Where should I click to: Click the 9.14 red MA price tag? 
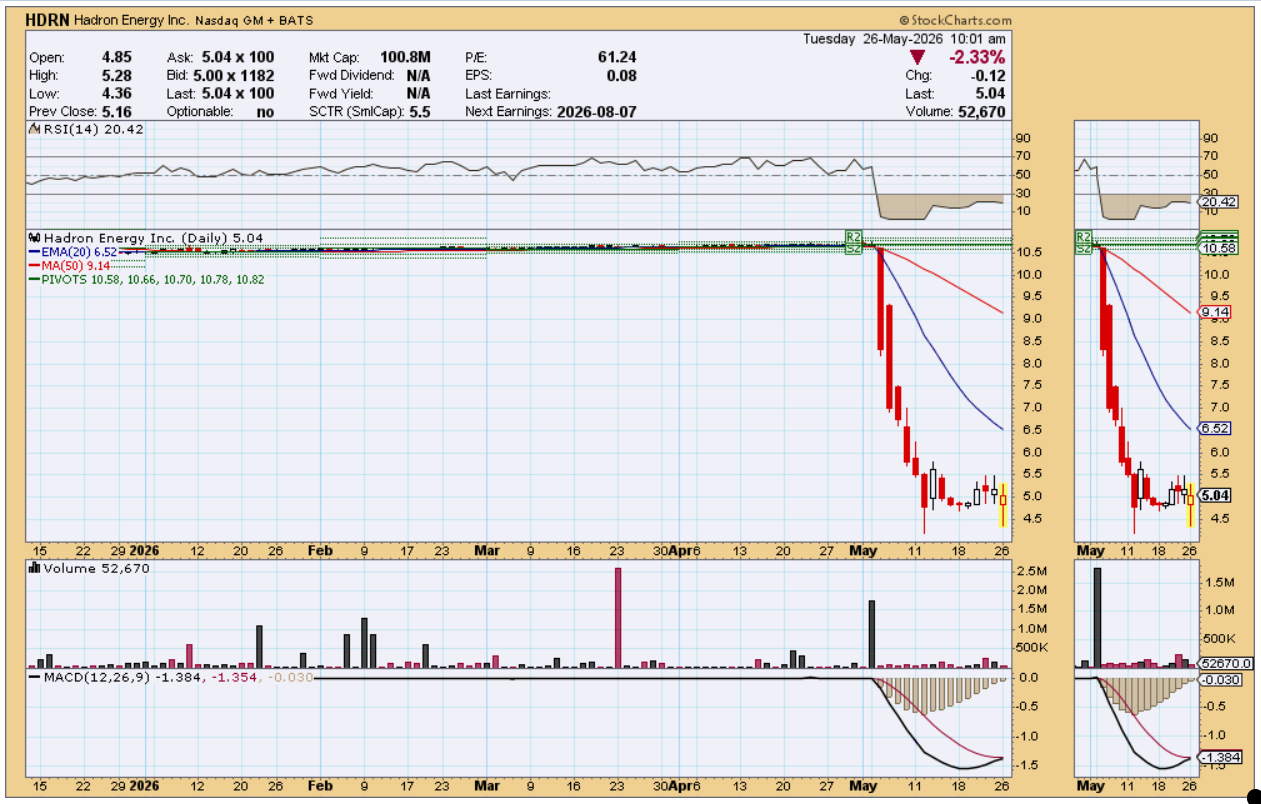(1214, 313)
